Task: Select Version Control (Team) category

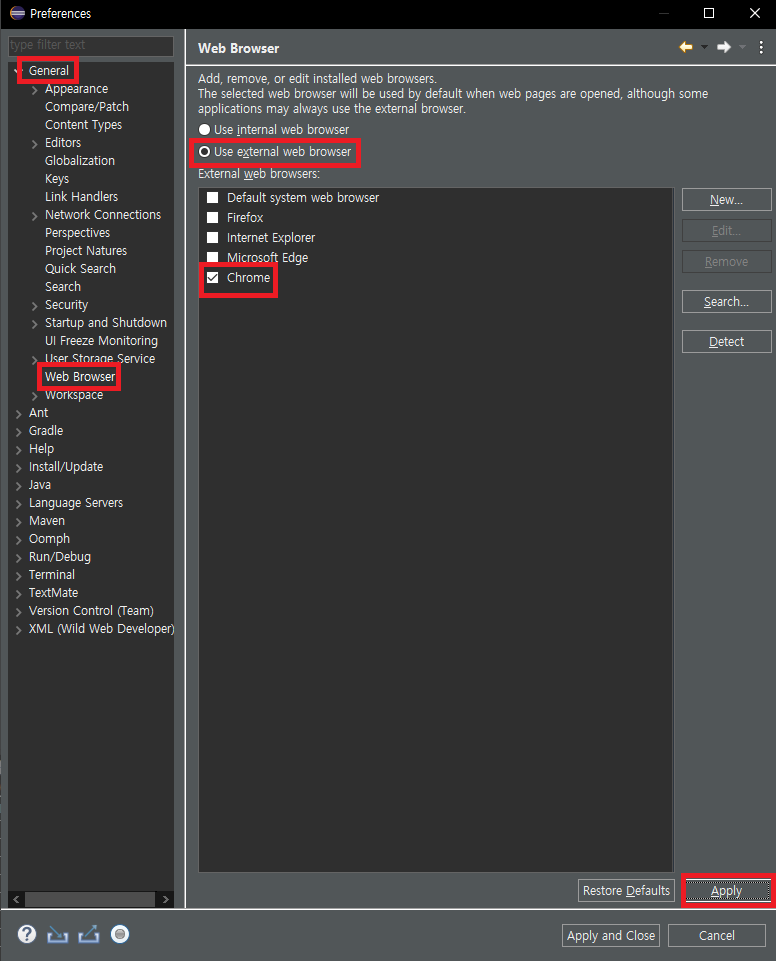Action: pyautogui.click(x=91, y=610)
